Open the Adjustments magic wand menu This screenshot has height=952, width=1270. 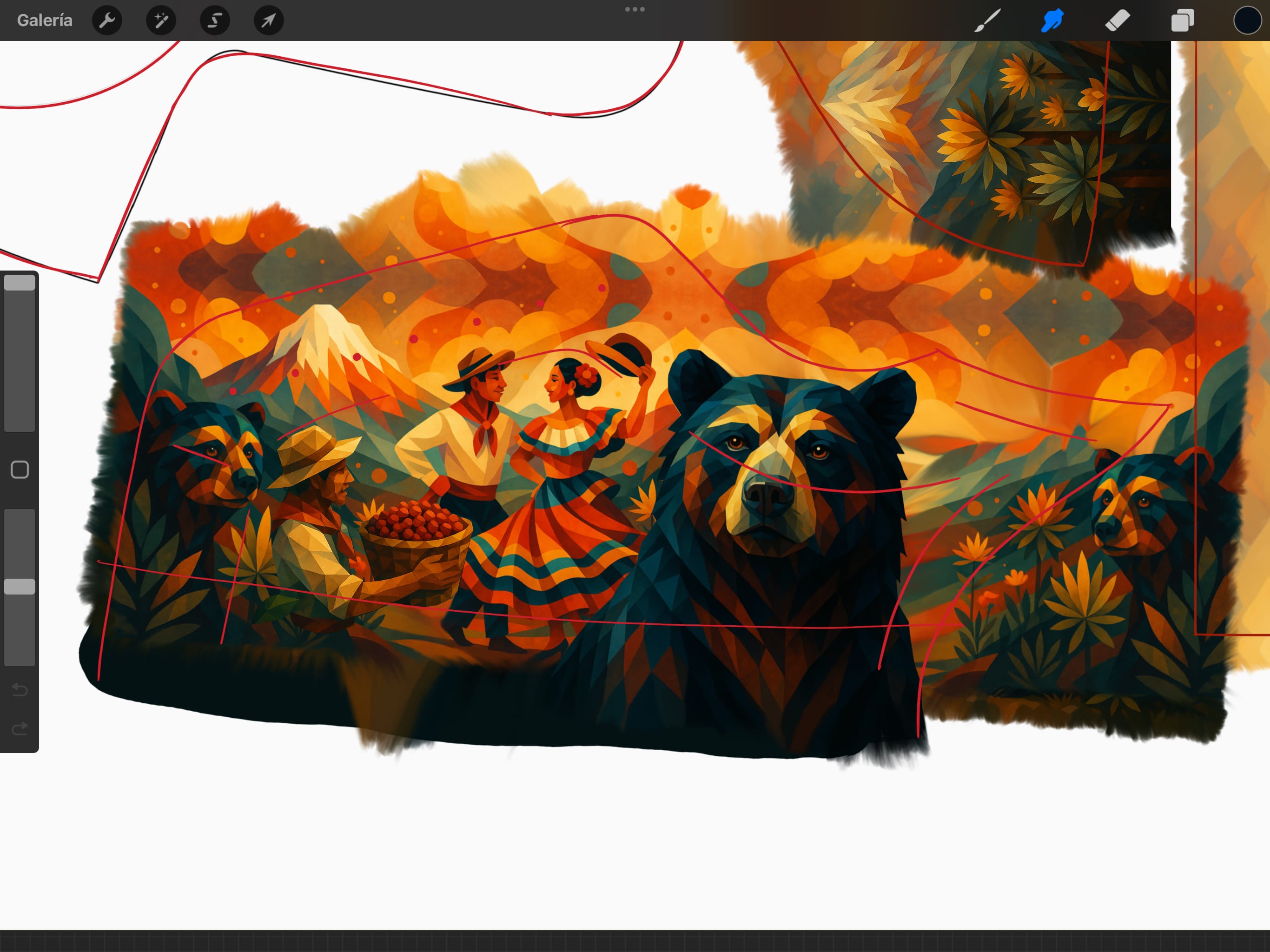161,20
